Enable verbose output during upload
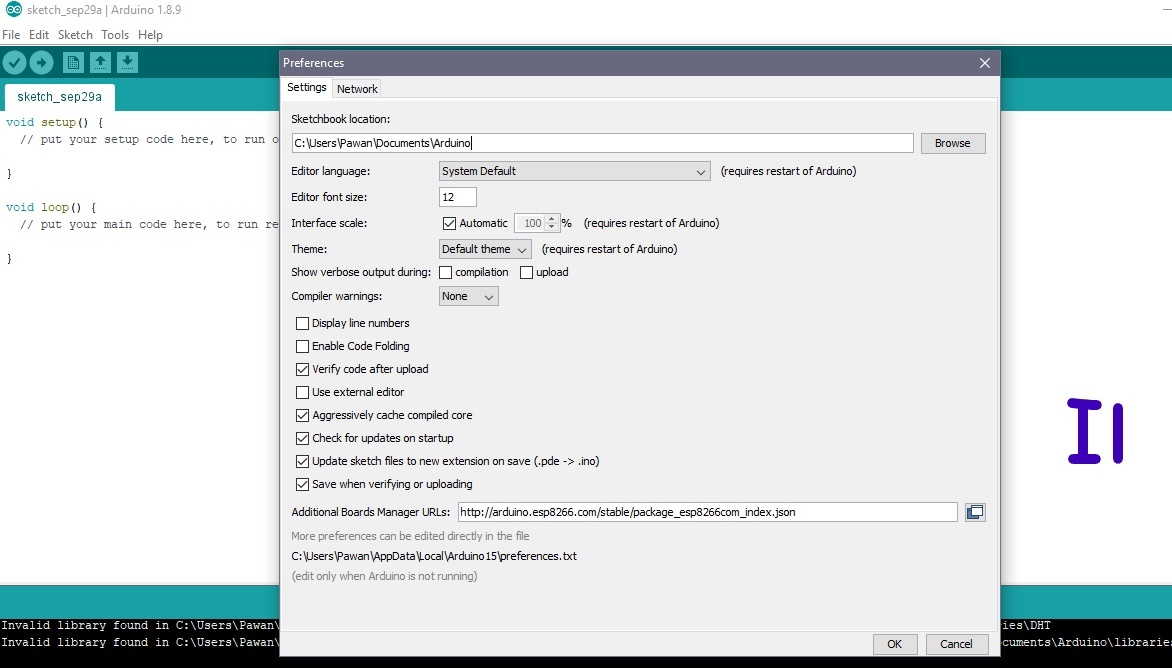1172x668 pixels. [526, 273]
